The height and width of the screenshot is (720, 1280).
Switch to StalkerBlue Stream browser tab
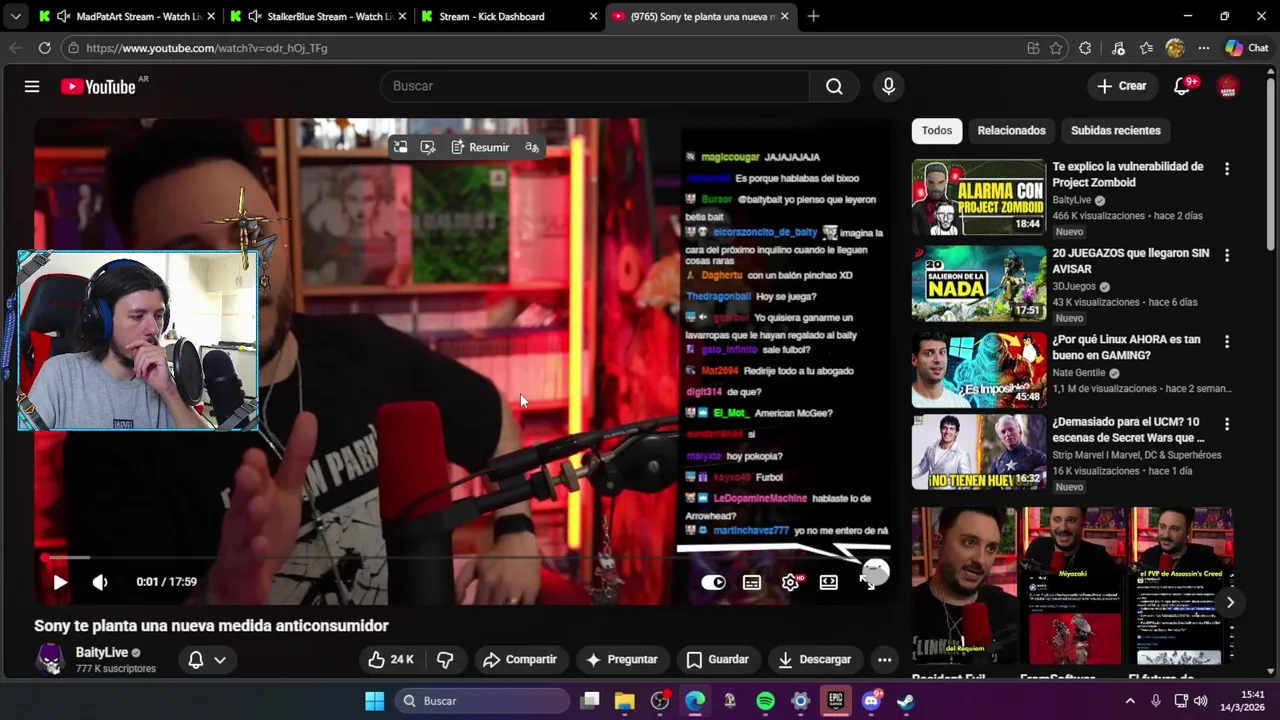coord(318,16)
